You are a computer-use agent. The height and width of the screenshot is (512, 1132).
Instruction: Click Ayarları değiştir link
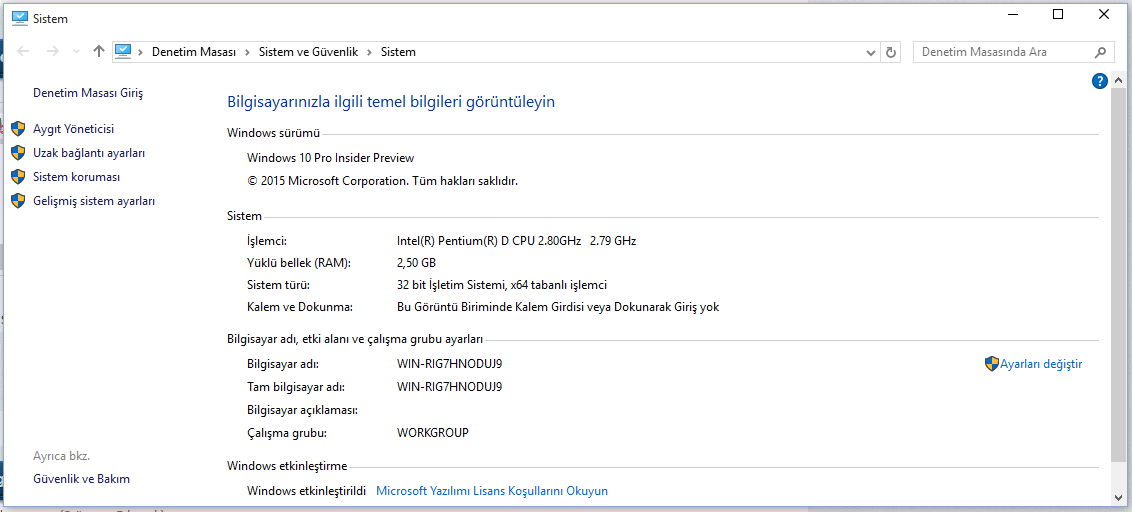1041,364
